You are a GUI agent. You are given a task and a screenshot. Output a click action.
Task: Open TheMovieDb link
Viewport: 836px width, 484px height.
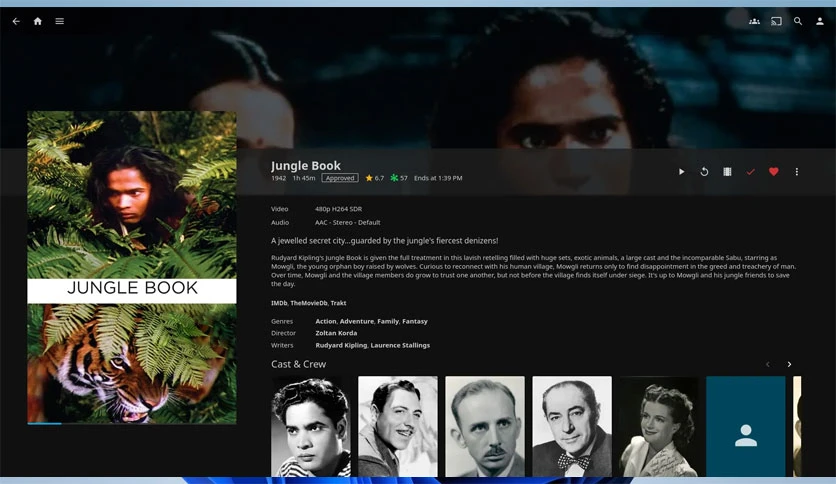tap(309, 303)
